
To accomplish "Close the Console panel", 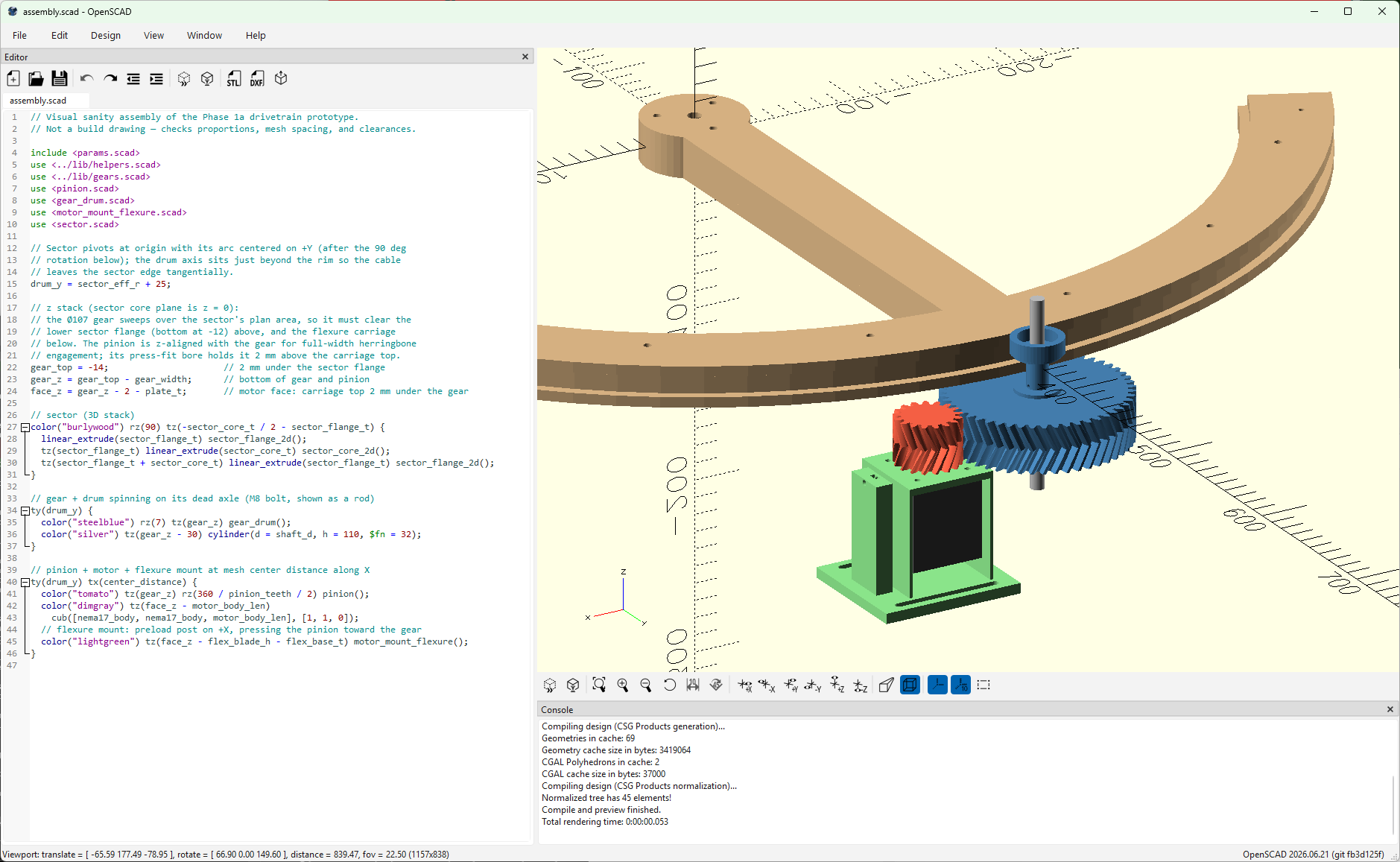I will (x=1390, y=709).
